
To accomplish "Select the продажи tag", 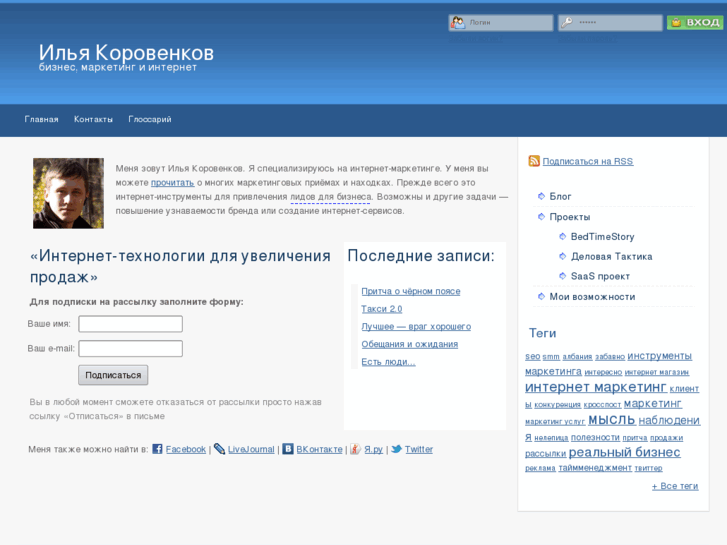I will pos(666,438).
